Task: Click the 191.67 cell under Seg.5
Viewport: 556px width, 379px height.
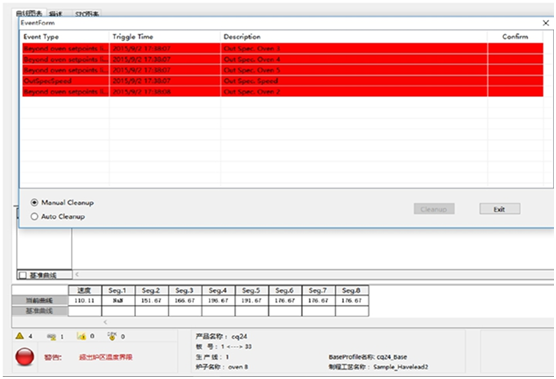Action: 251,300
